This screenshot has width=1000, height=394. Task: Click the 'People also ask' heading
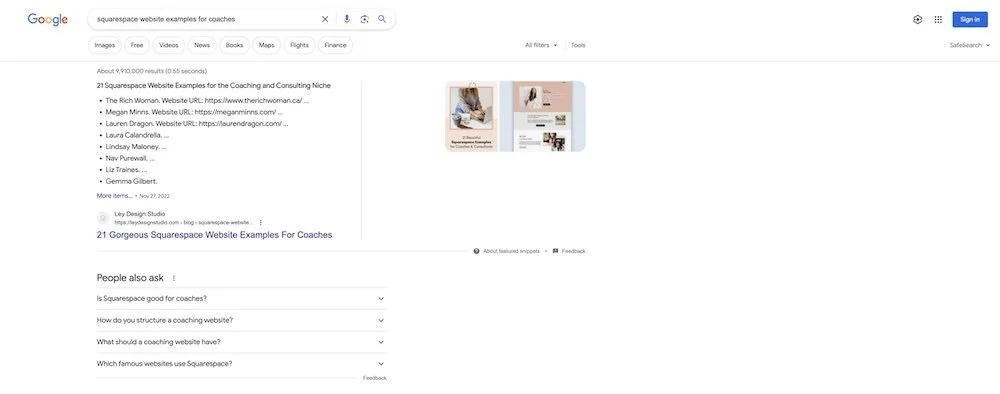click(130, 278)
